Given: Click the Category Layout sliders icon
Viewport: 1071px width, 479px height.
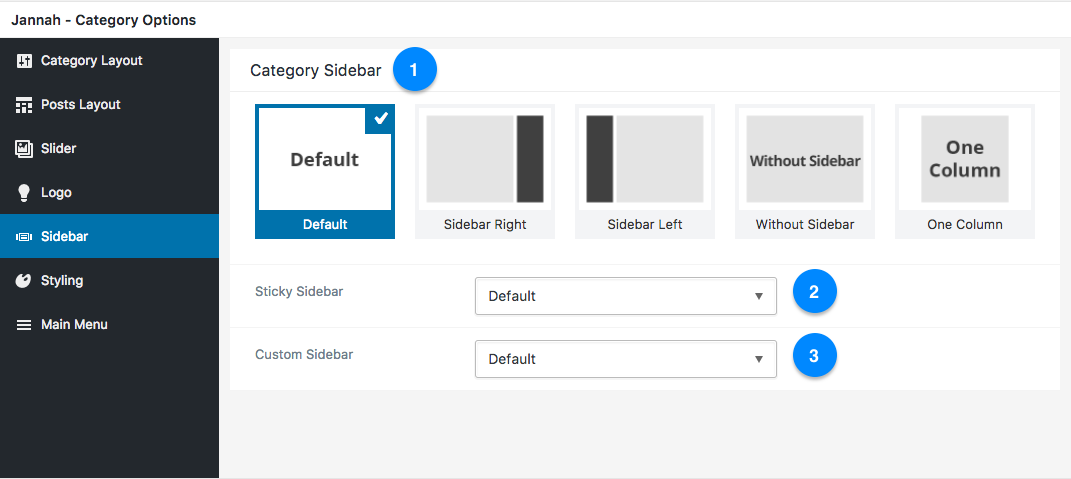Looking at the screenshot, I should [24, 61].
